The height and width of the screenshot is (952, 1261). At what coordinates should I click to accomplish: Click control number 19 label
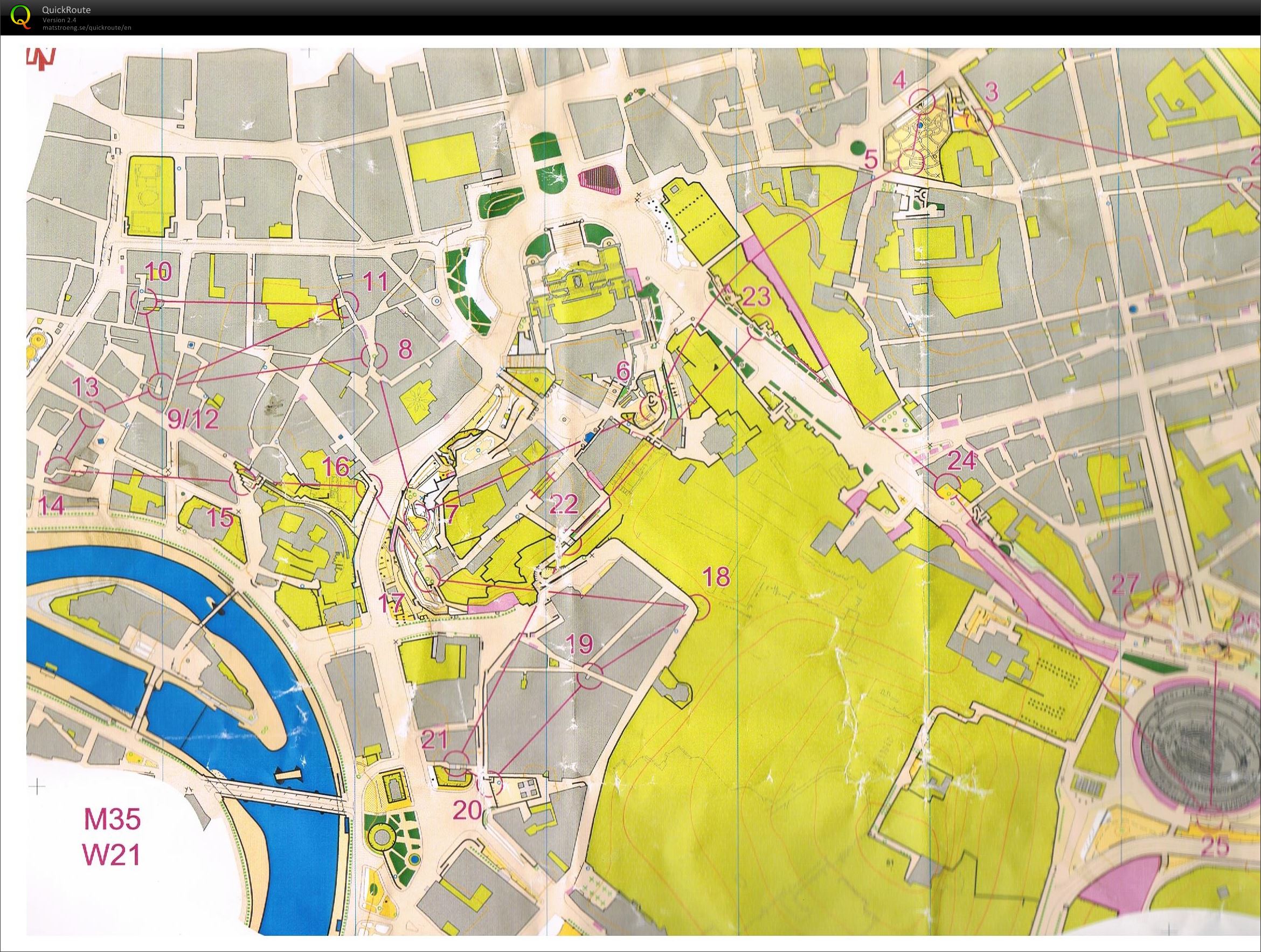tap(580, 644)
